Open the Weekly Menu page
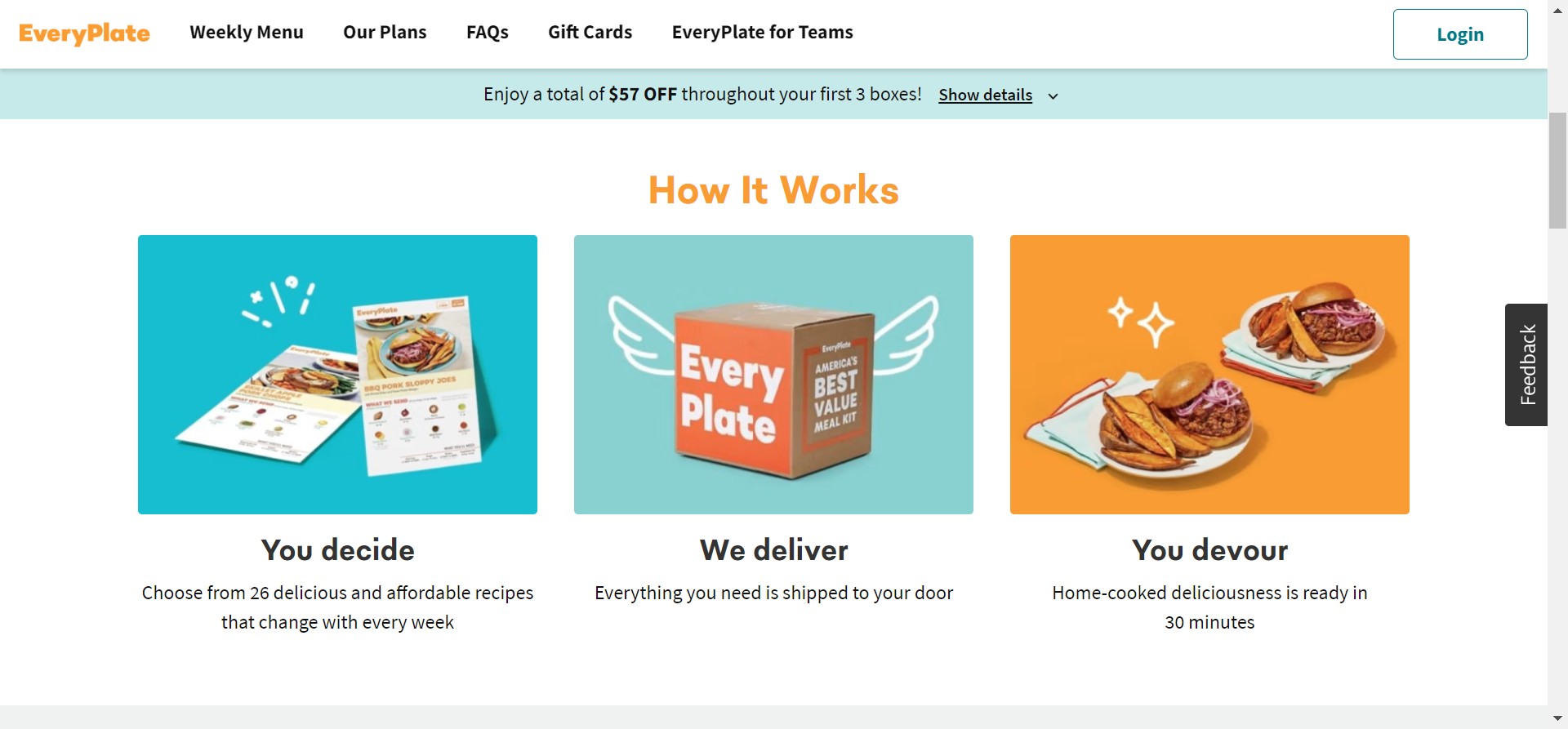Screen dimensions: 1568x729 (x=247, y=33)
